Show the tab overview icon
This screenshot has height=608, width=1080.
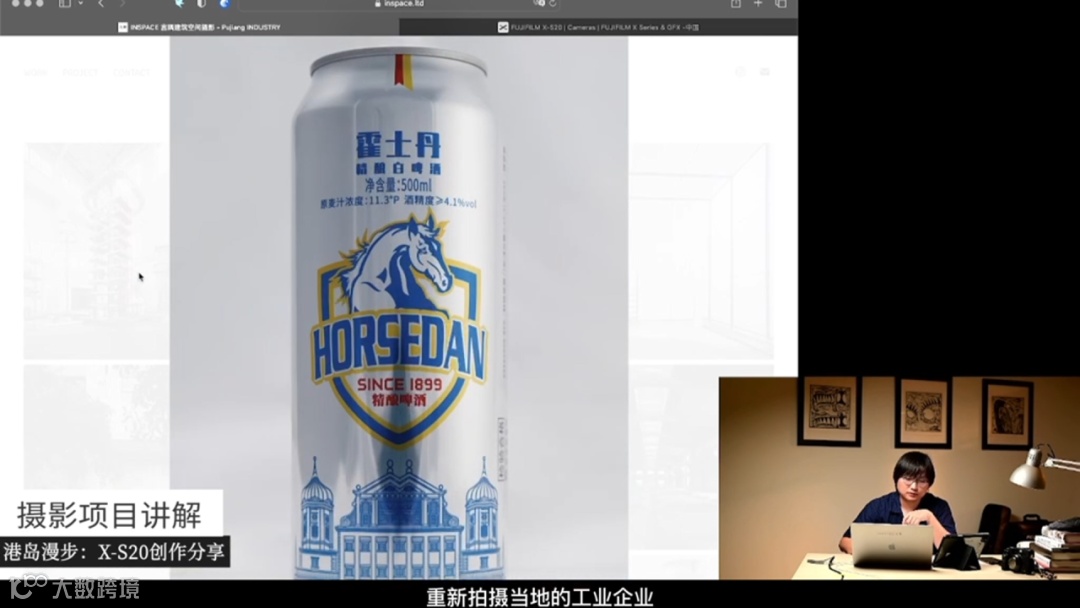(781, 3)
